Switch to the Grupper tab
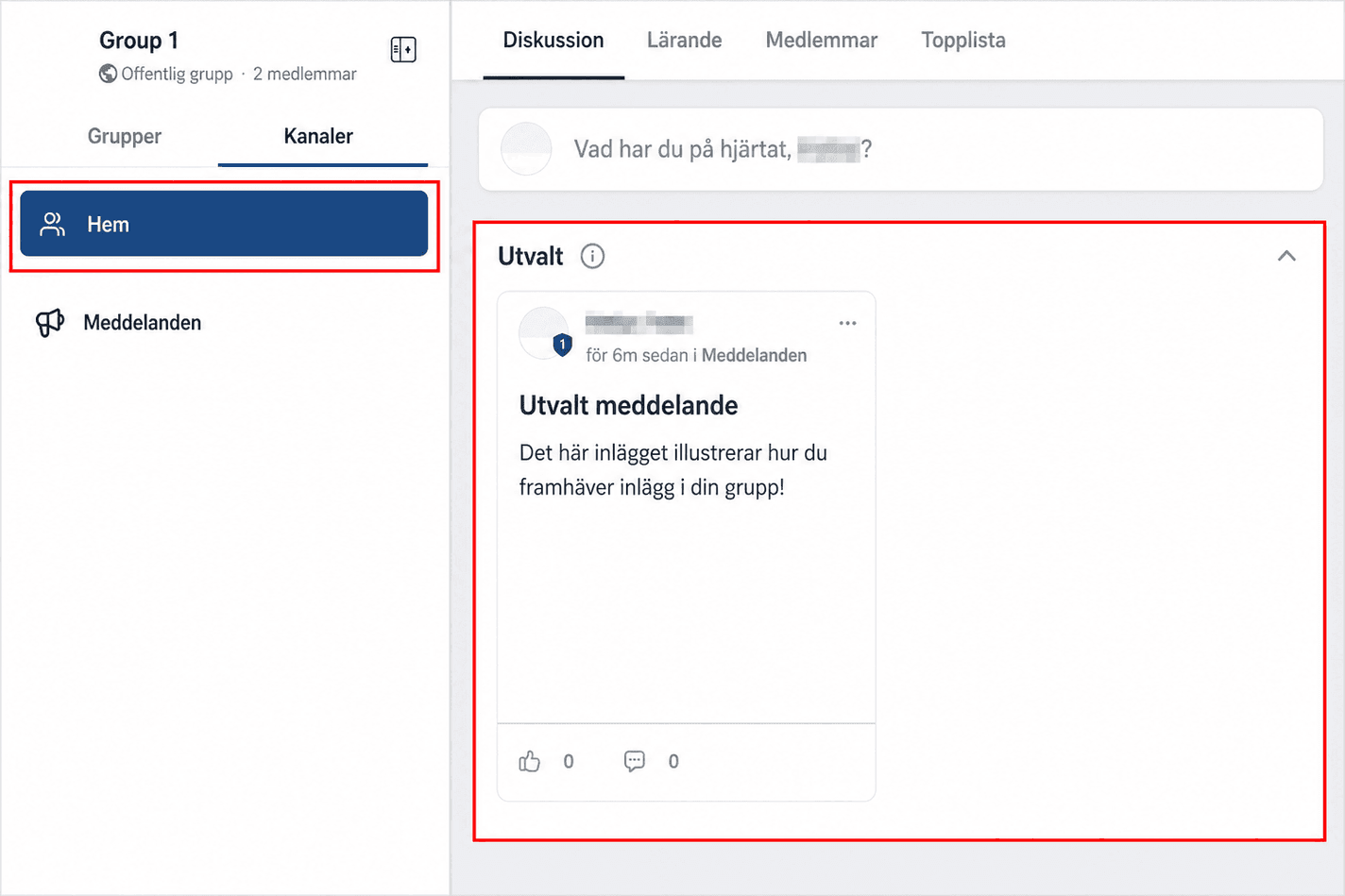This screenshot has width=1345, height=896. point(125,136)
